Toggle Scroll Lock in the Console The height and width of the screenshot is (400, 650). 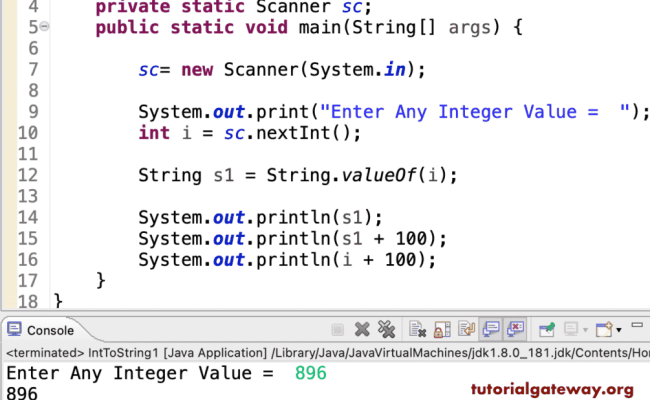pyautogui.click(x=442, y=330)
